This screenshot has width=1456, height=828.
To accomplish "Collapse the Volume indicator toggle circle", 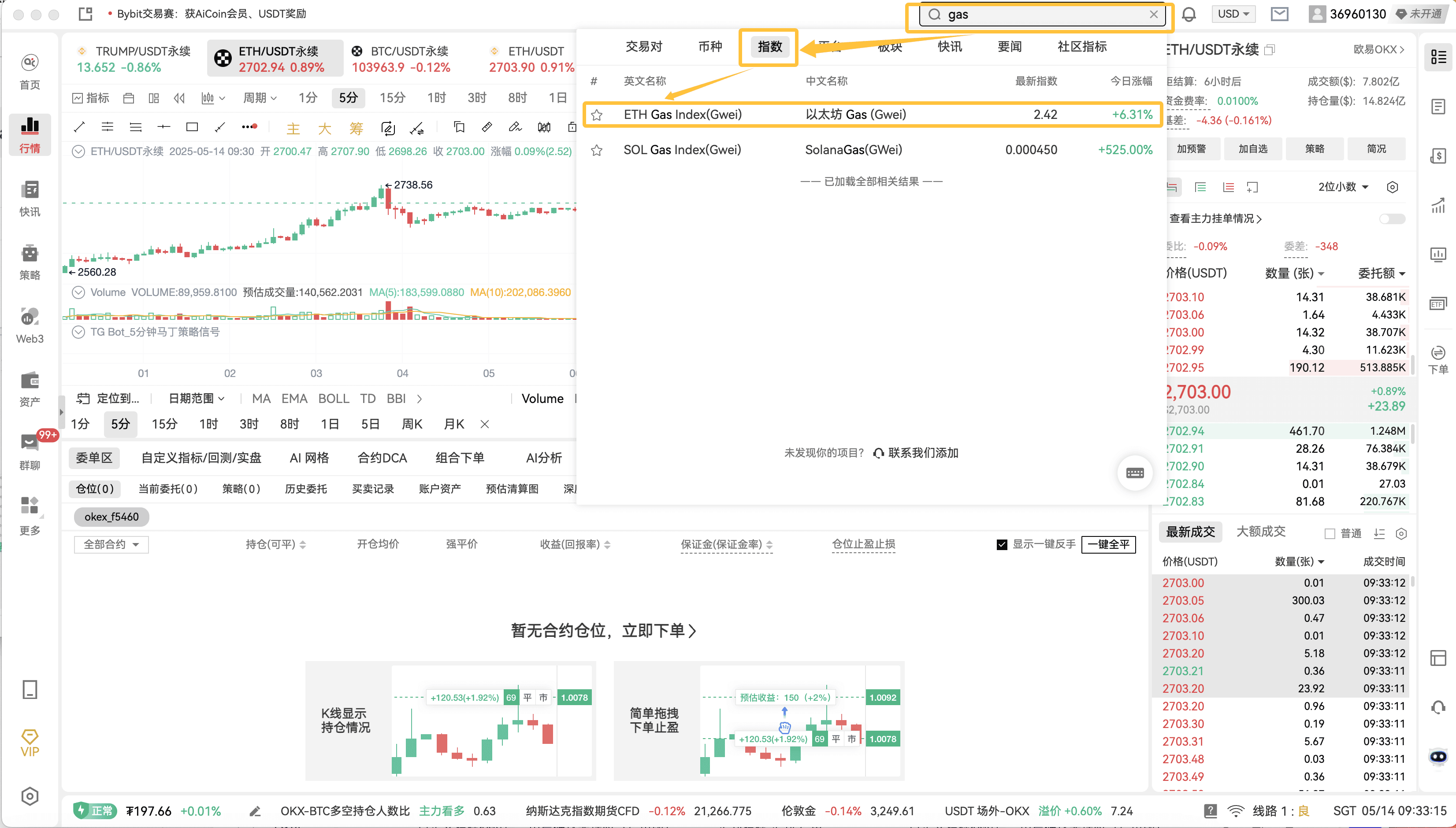I will [x=78, y=292].
